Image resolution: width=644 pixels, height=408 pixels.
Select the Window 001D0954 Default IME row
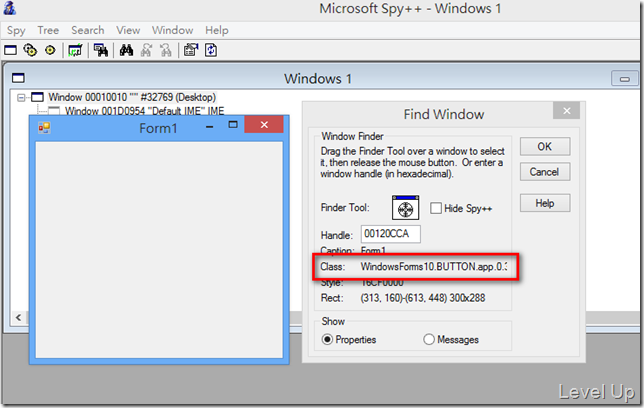point(145,111)
